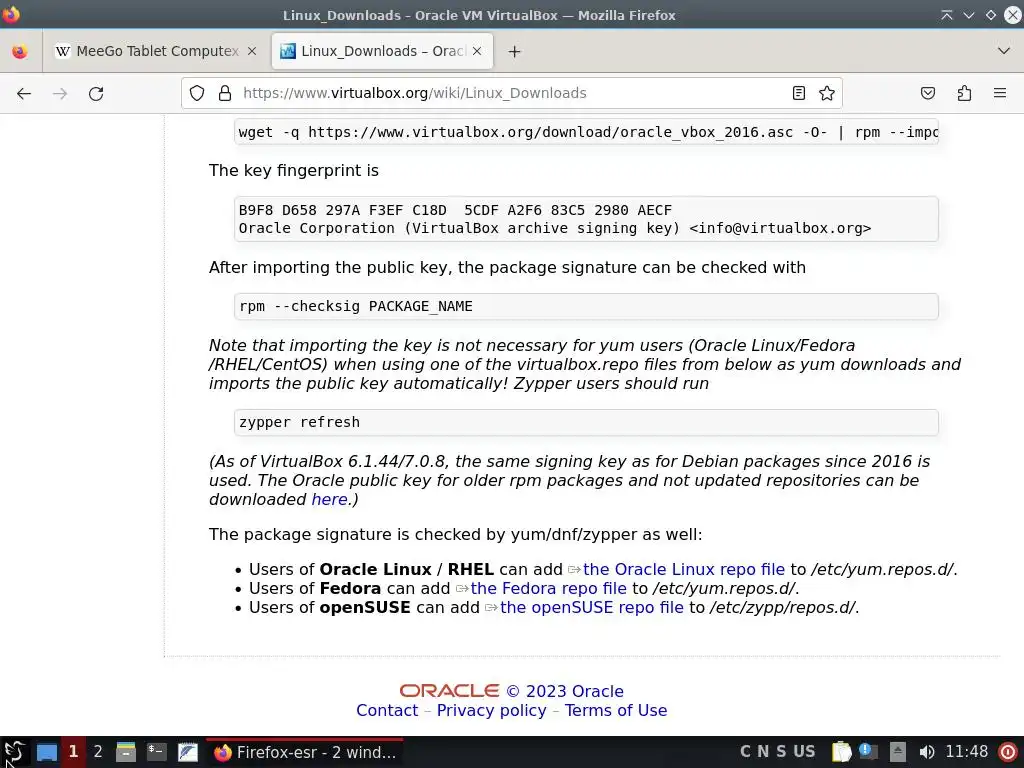Shade the window with title bar arrow

point(946,15)
